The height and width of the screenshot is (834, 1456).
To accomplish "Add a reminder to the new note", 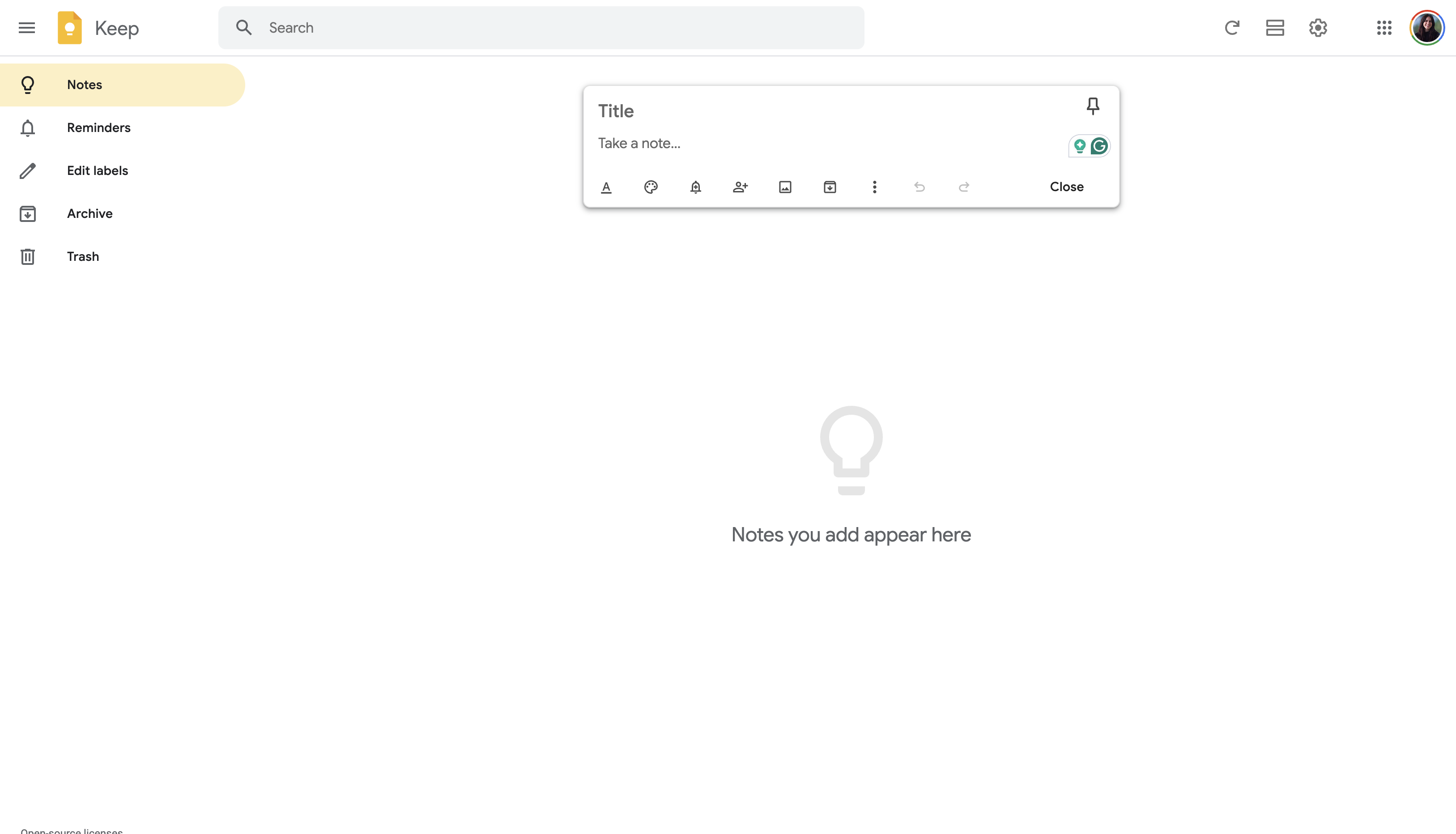I will (695, 187).
